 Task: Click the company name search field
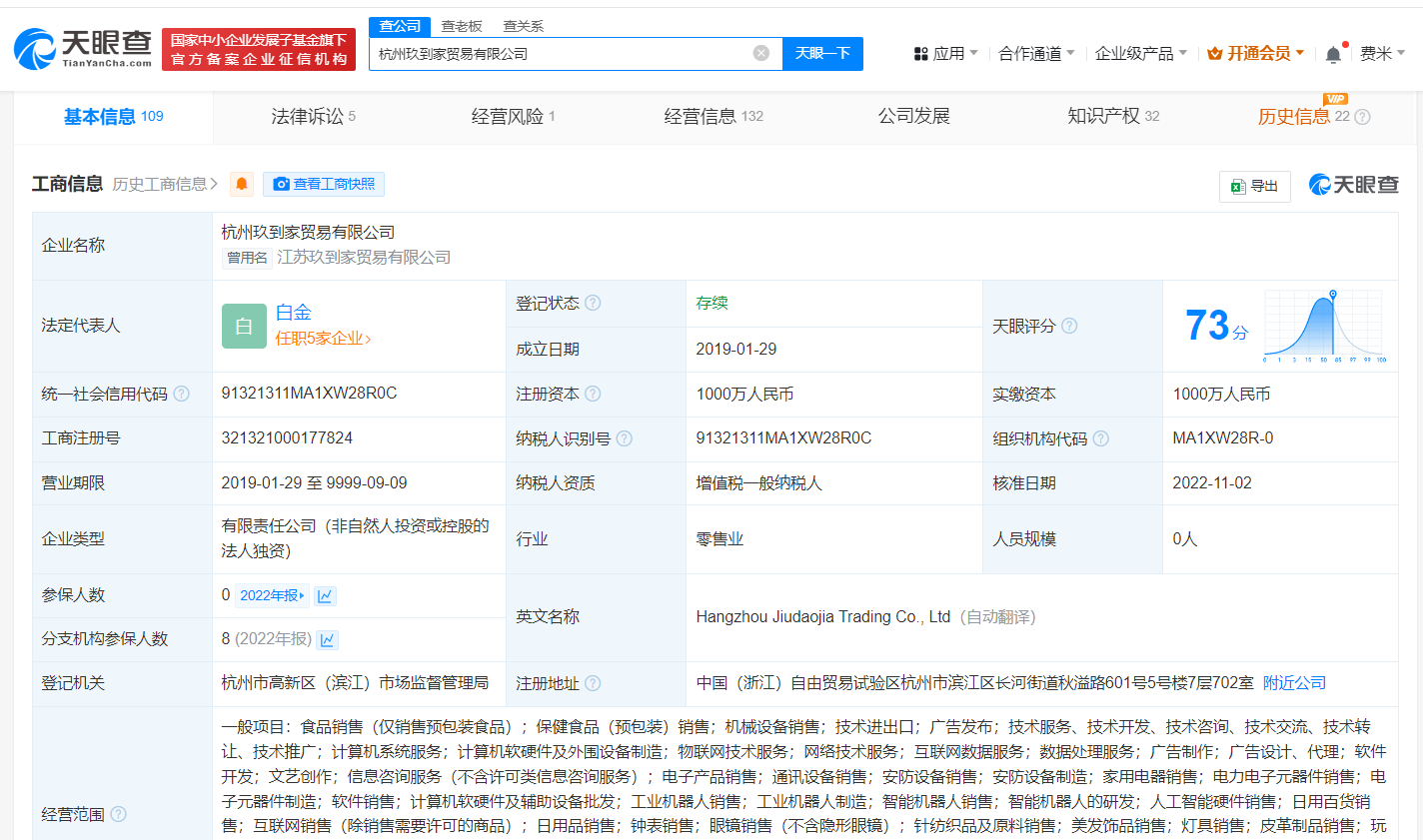coord(560,53)
